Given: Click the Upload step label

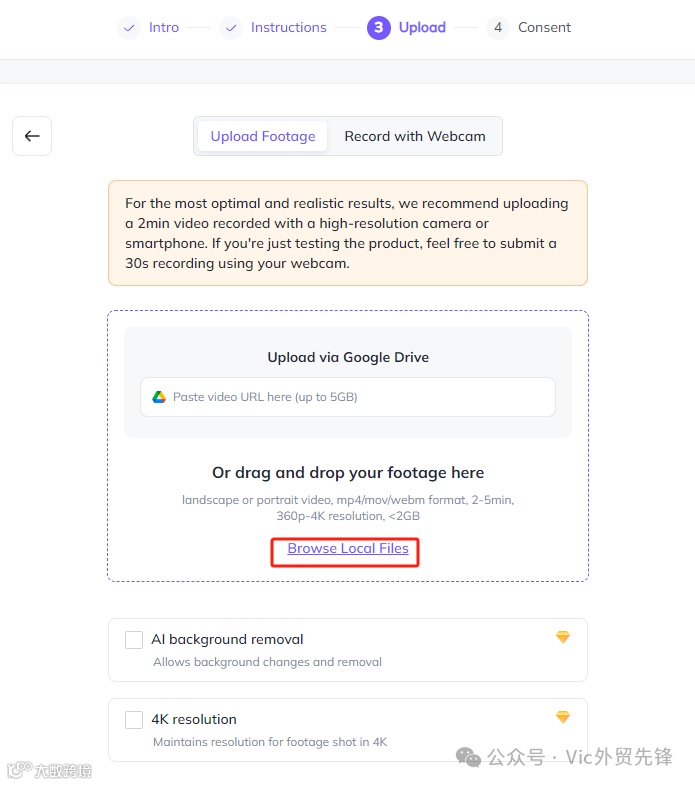Looking at the screenshot, I should pos(422,28).
